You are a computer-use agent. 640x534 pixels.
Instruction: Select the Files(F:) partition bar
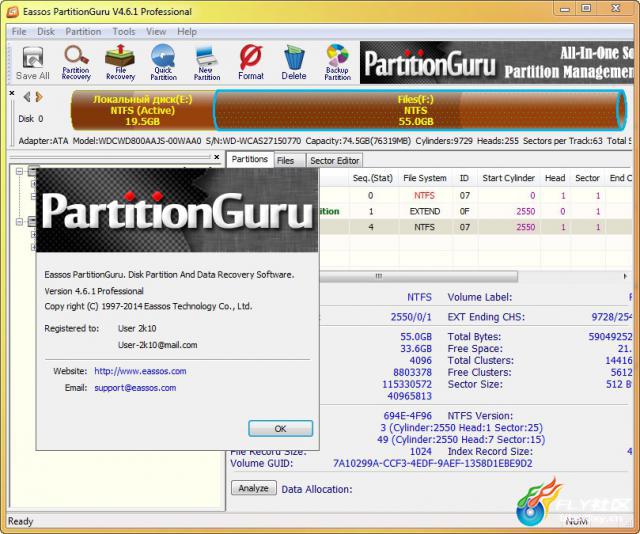pos(420,110)
